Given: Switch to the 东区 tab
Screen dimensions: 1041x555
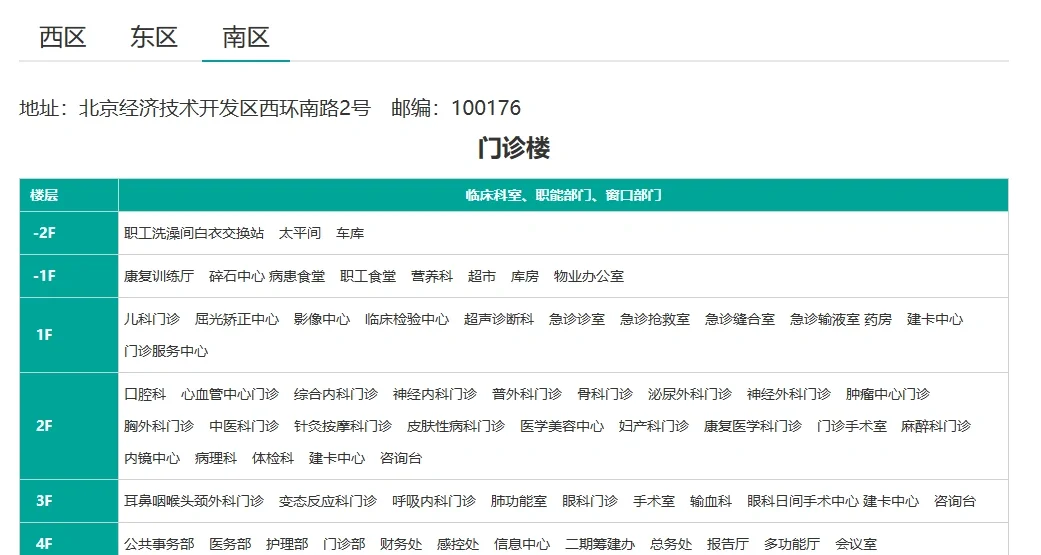Looking at the screenshot, I should 154,38.
